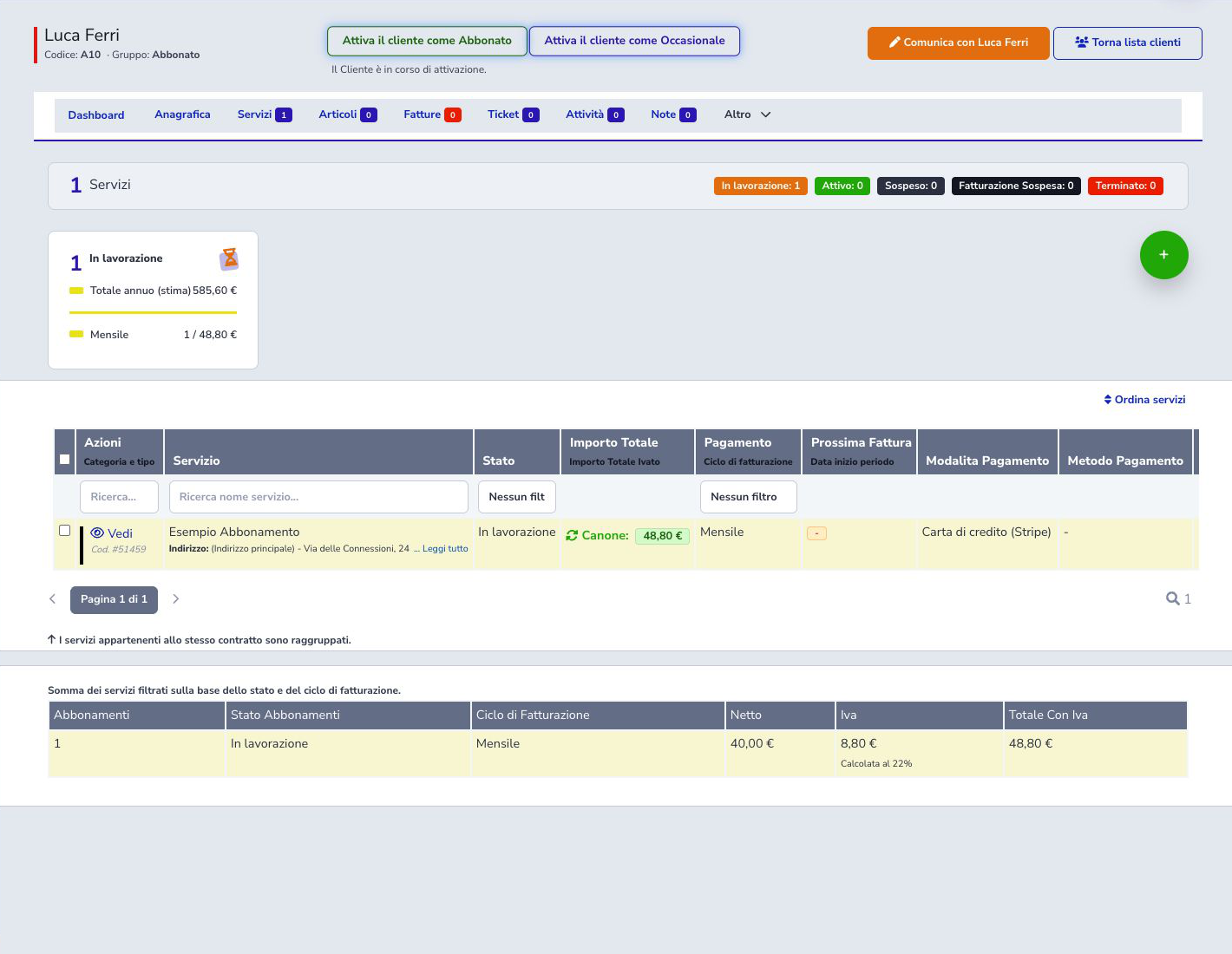Go to previous page arrow
Image resolution: width=1232 pixels, height=954 pixels.
point(52,598)
